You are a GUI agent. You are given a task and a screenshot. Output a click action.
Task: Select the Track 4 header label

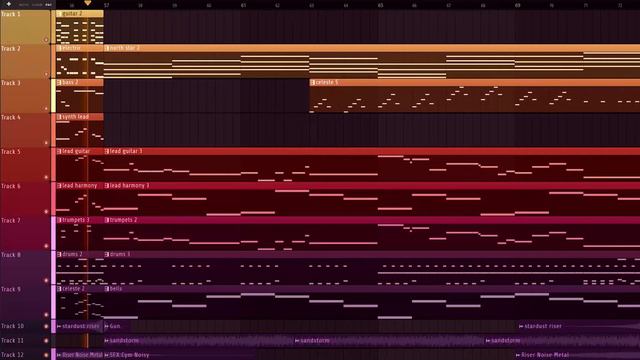click(x=11, y=117)
